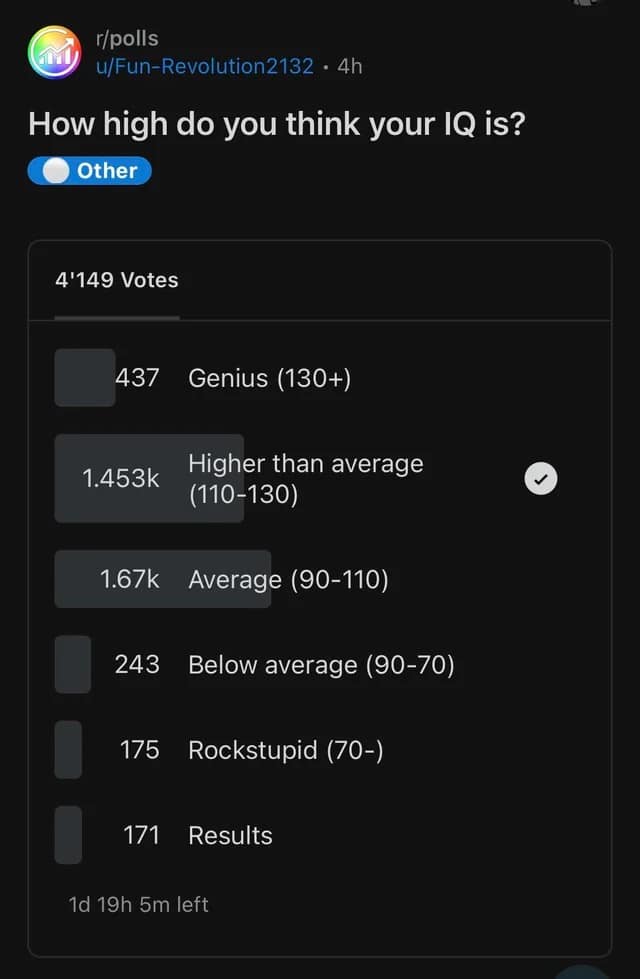The width and height of the screenshot is (640, 979).
Task: Pick the Rockstupid (70-) poll option
Action: [x=285, y=749]
